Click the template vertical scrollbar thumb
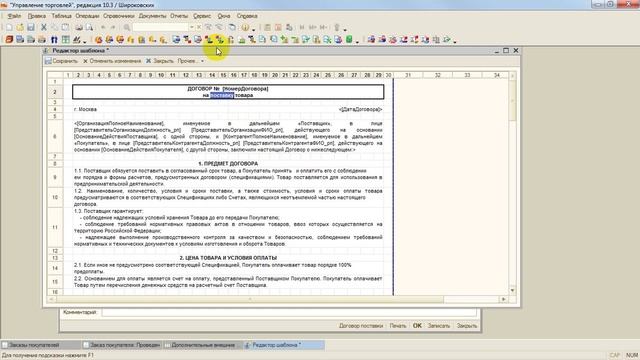This screenshot has width=640, height=360. pyautogui.click(x=513, y=100)
